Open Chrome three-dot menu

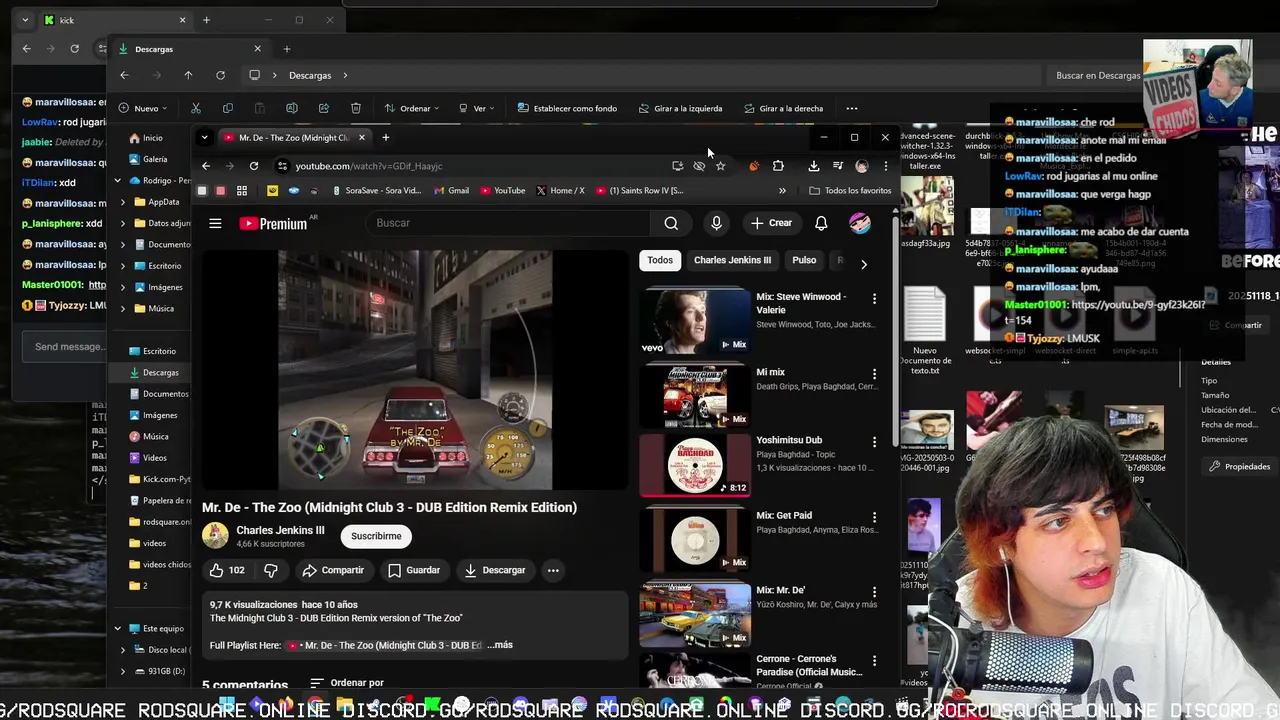(885, 166)
